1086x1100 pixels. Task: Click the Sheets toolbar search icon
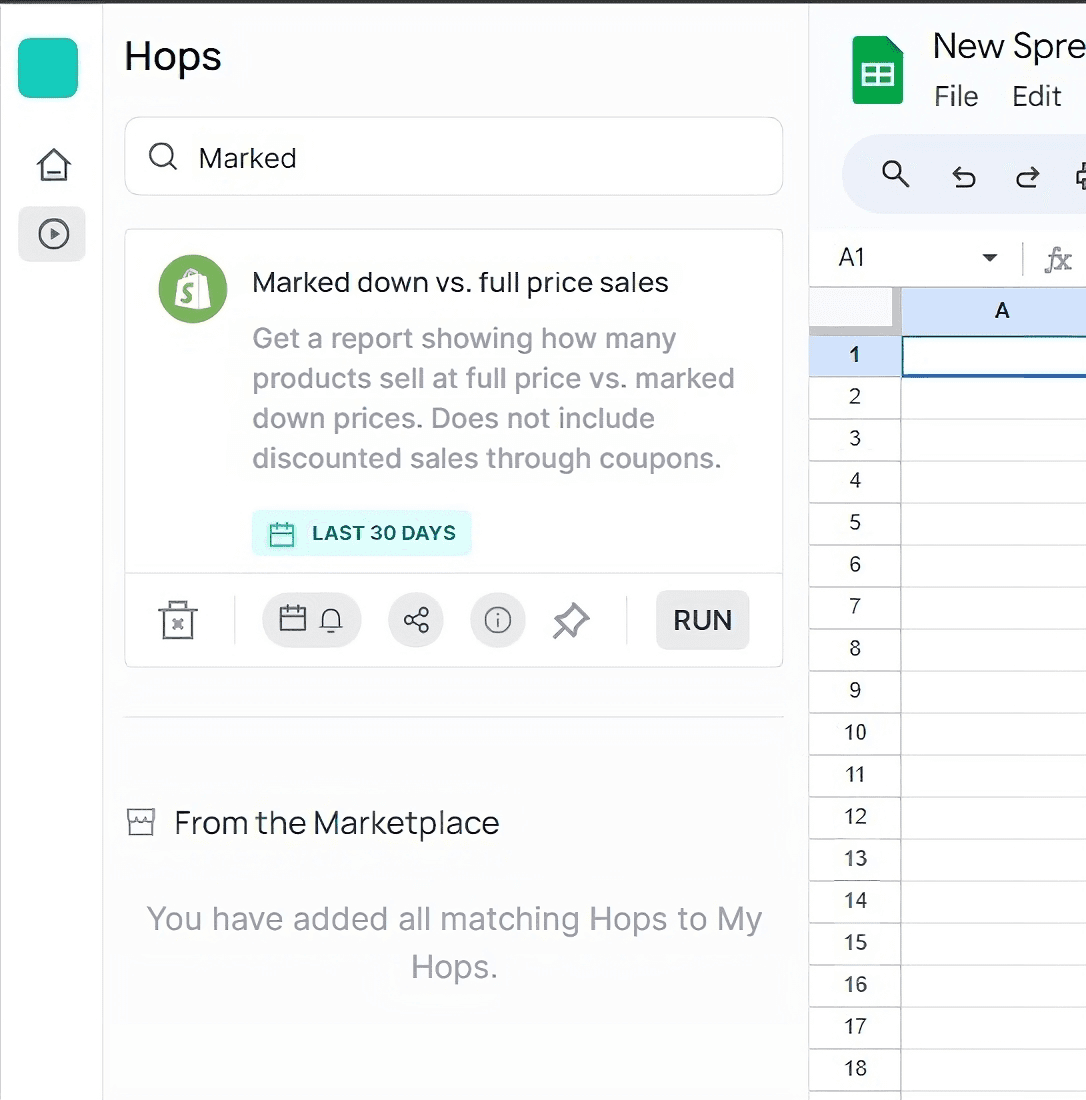click(x=895, y=173)
